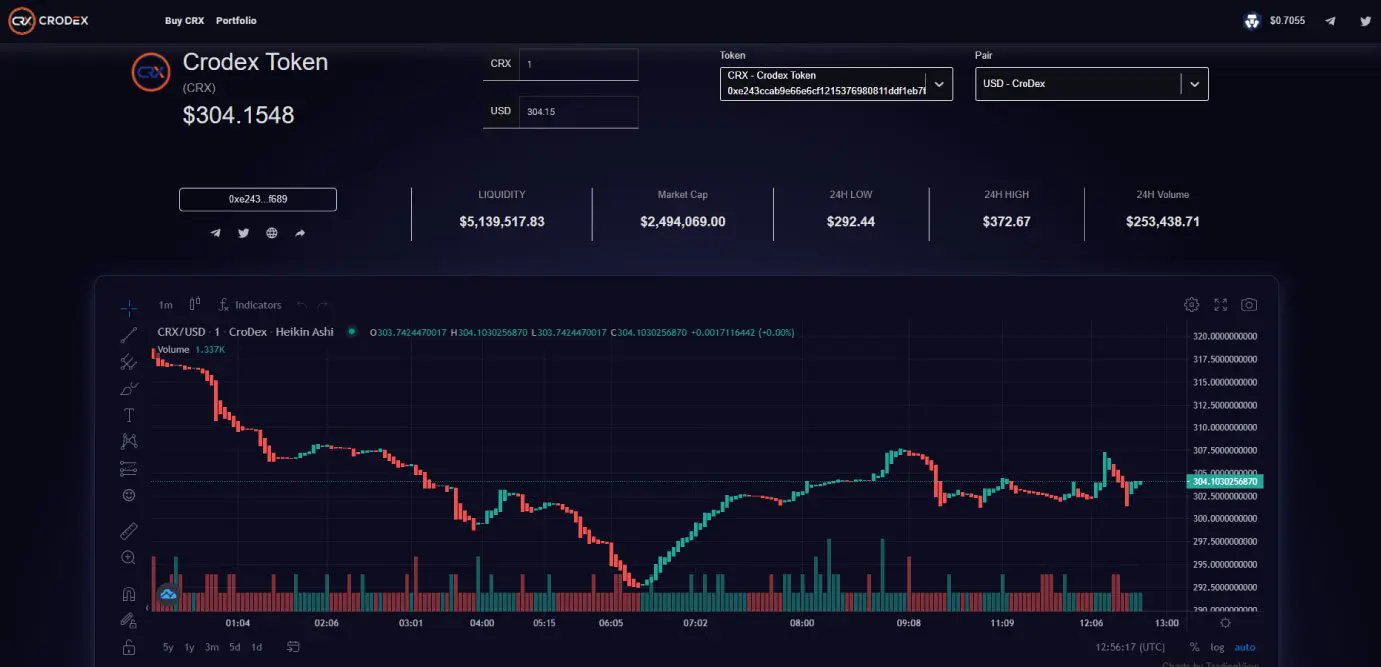Select the zoom in tool
The width and height of the screenshot is (1381, 667).
[128, 558]
